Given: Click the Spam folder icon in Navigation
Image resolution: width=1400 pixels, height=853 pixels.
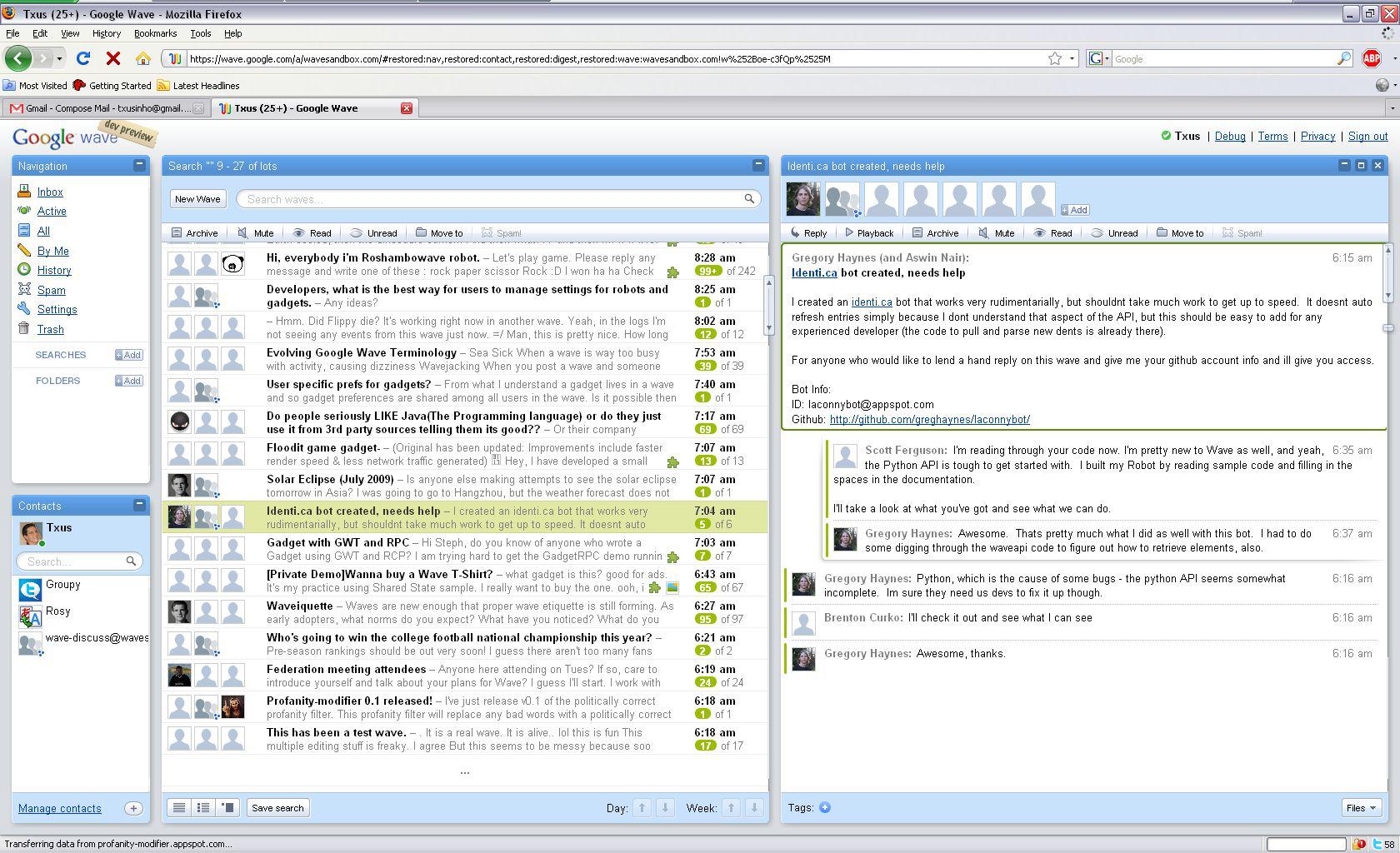Looking at the screenshot, I should [x=24, y=290].
